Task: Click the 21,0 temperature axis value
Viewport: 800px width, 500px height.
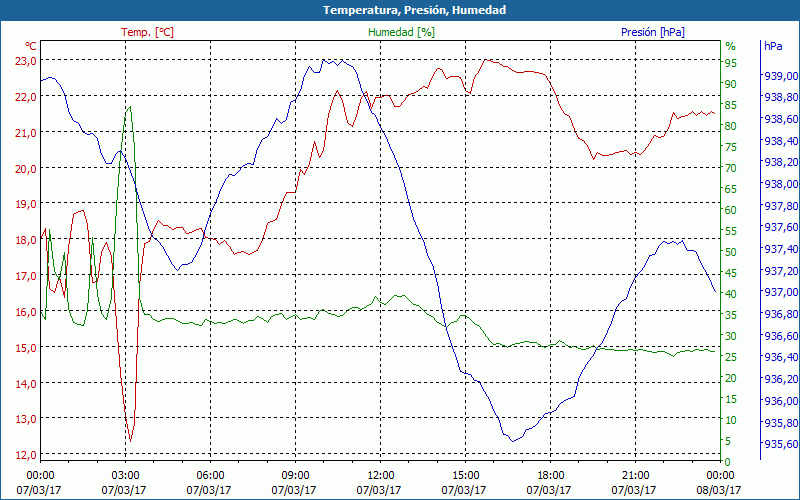Action: tap(24, 133)
